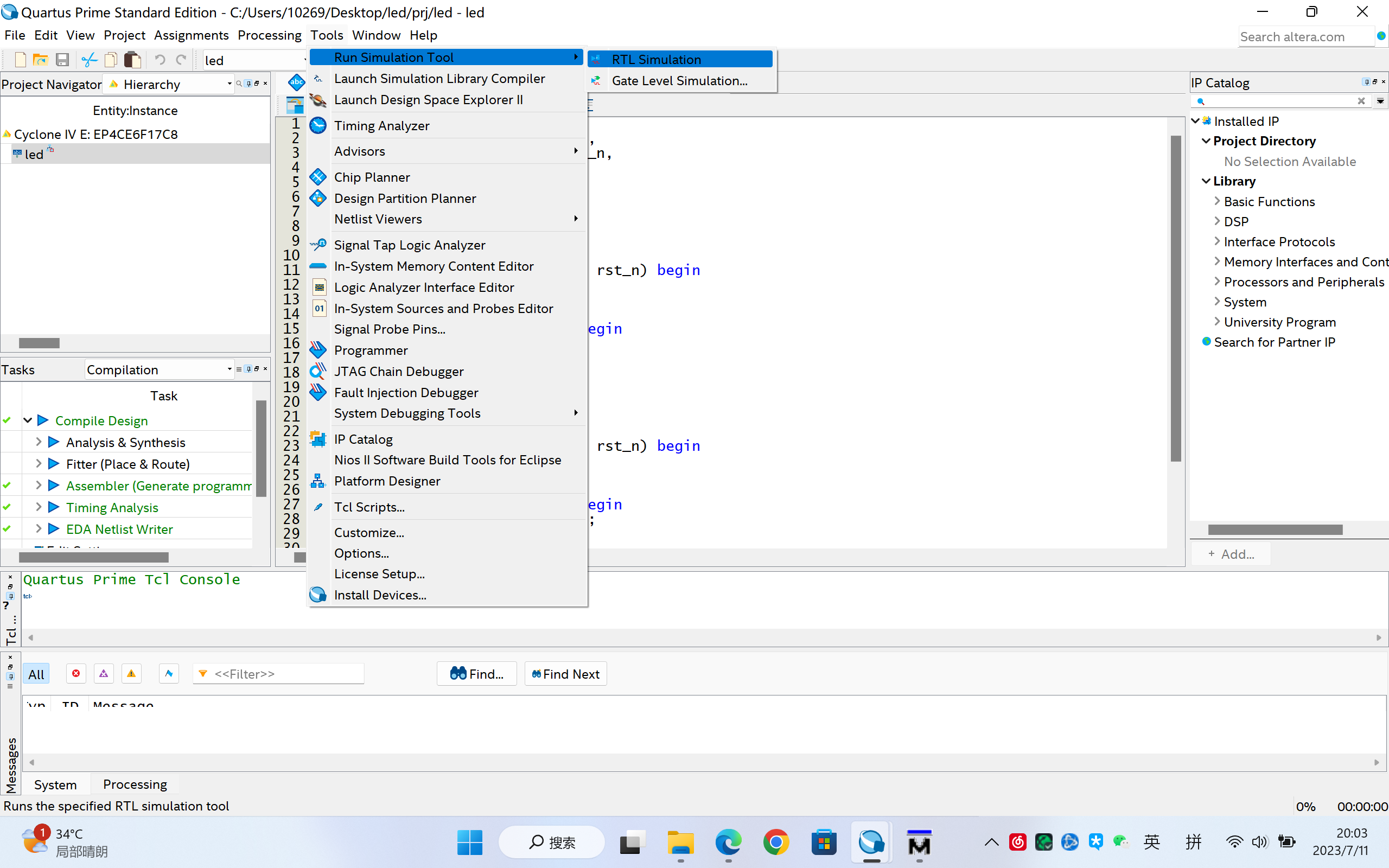The width and height of the screenshot is (1389, 868).
Task: Collapse the Installed IP tree
Action: tap(1196, 120)
